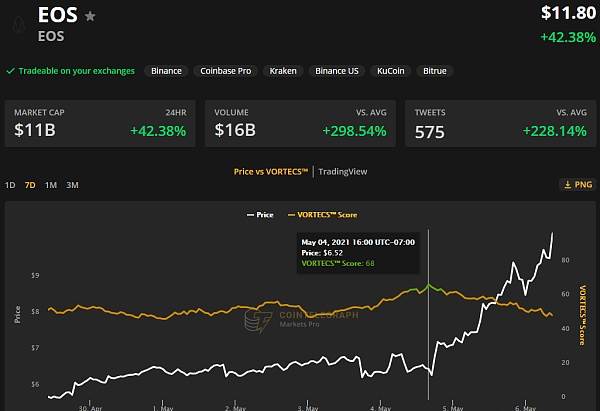Toggle the Price series in legend
Viewport: 600px width, 411px height.
coord(260,215)
